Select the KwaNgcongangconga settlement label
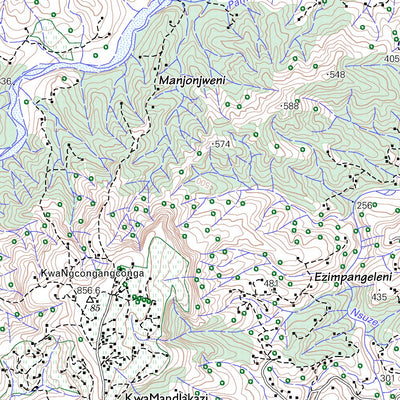400x400 pixels. pyautogui.click(x=92, y=274)
